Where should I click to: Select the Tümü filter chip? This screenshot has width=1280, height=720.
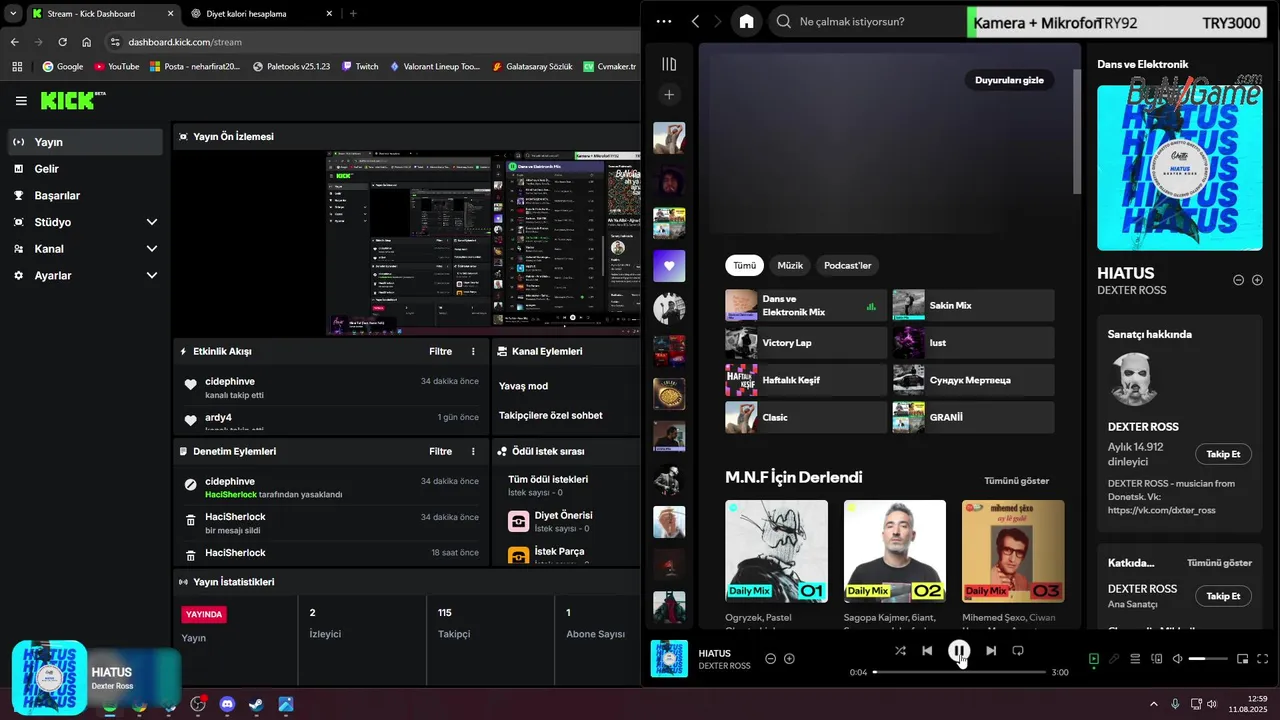point(744,266)
